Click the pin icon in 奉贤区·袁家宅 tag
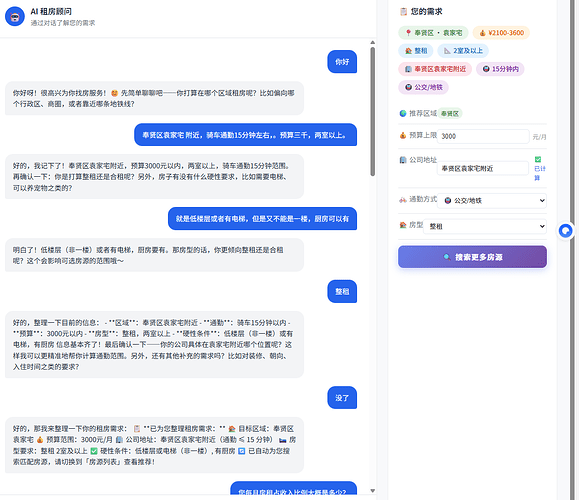The image size is (579, 500). tap(408, 33)
